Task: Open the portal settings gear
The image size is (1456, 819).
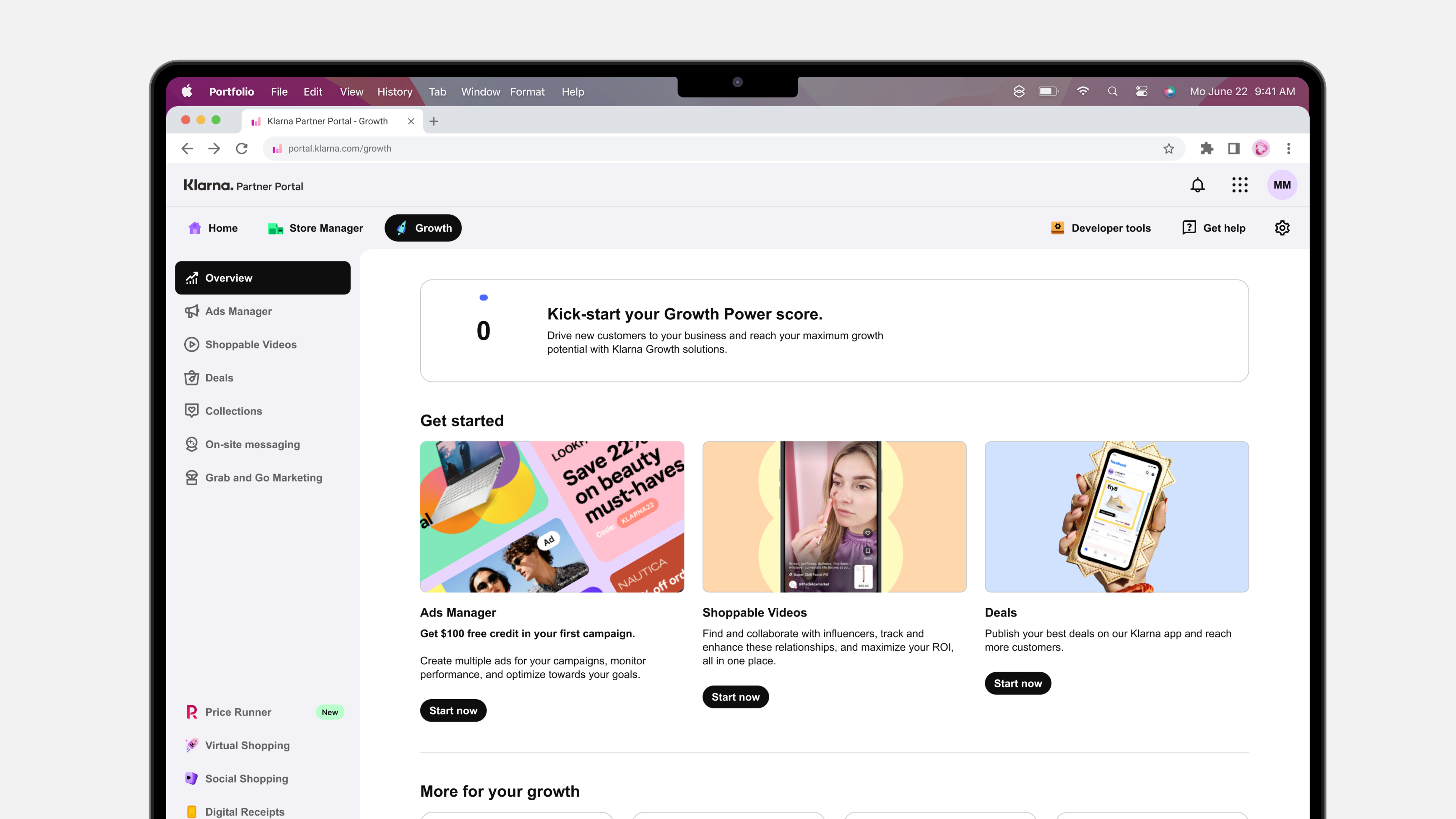Action: coord(1282,228)
